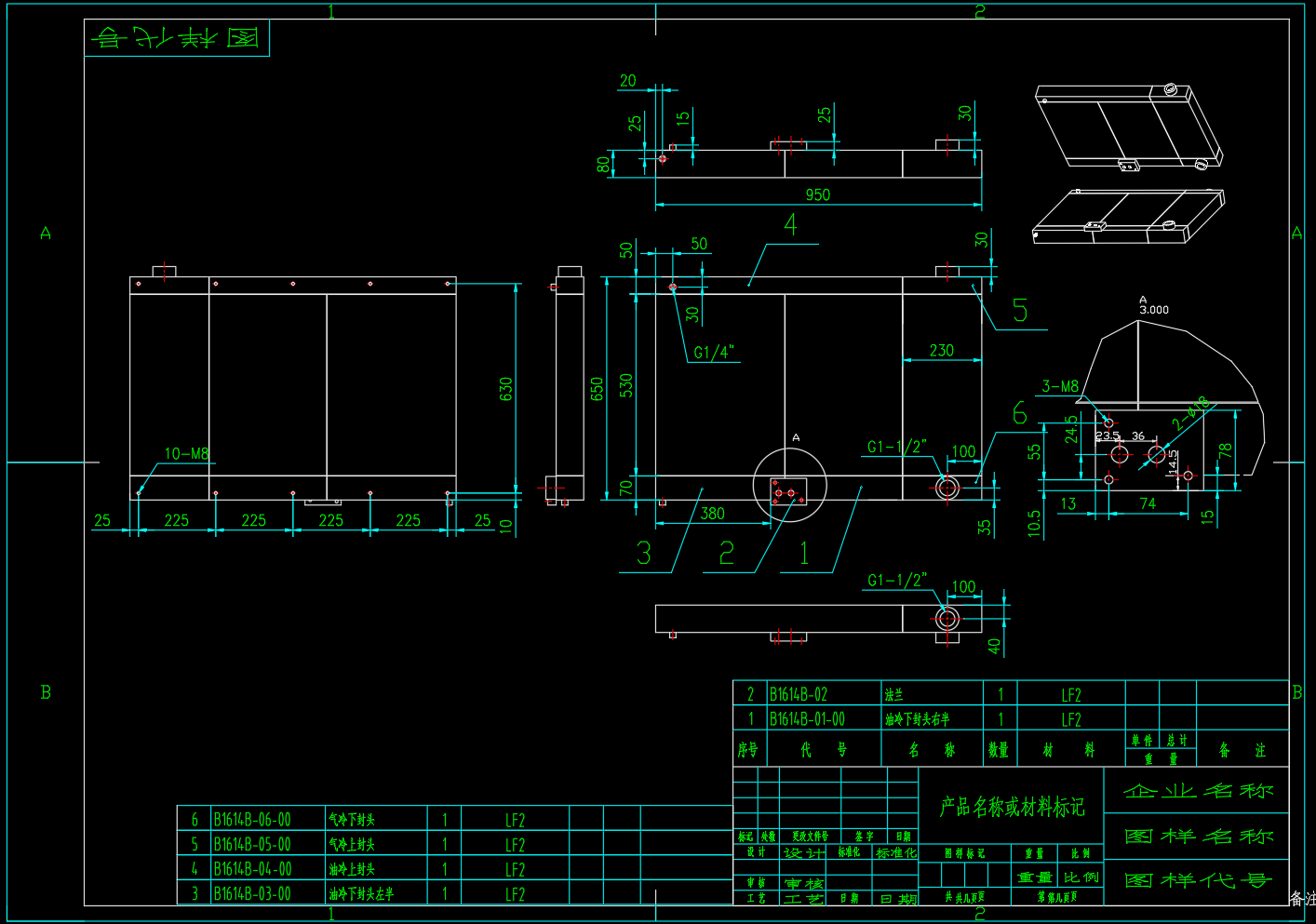Click the 10-M8 hole callout text
Image resolution: width=1316 pixels, height=924 pixels.
coord(186,454)
